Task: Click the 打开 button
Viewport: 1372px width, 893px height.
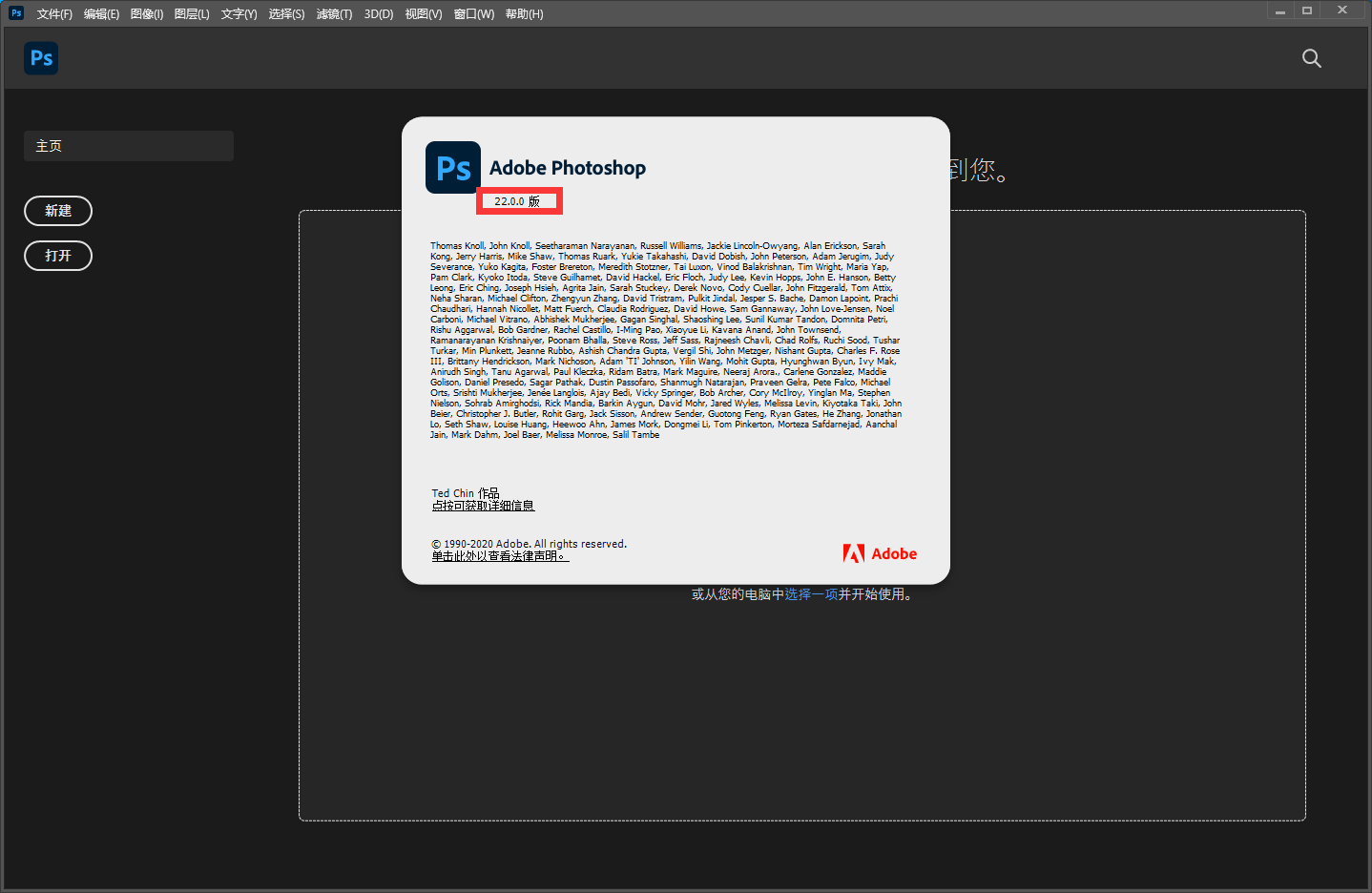Action: (x=58, y=256)
